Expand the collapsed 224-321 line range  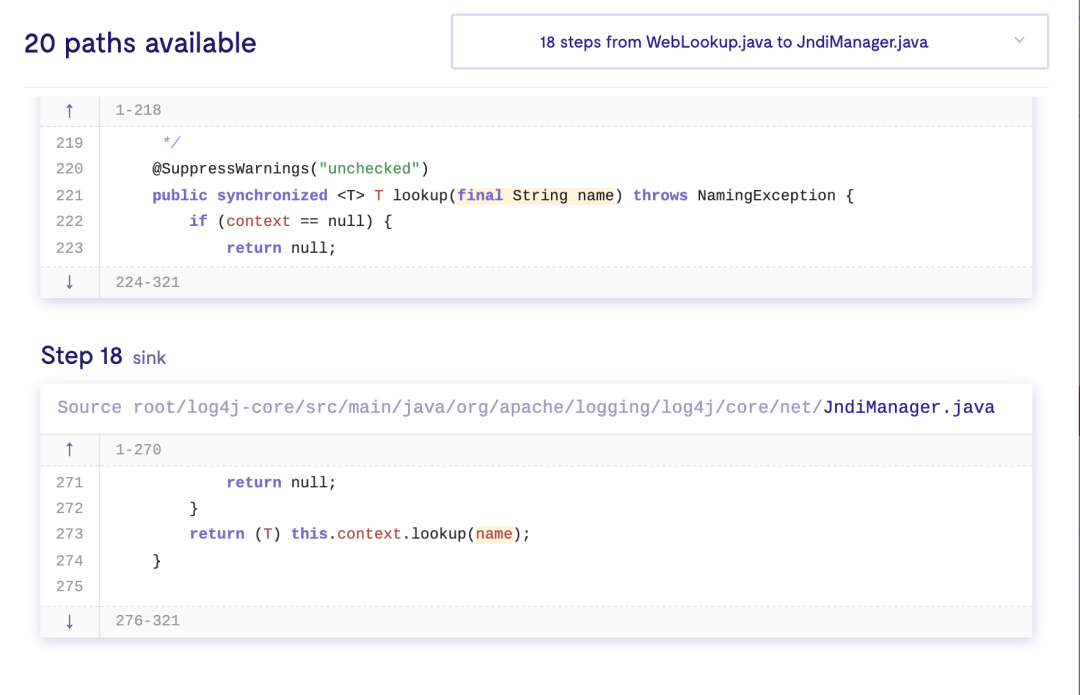[x=148, y=282]
